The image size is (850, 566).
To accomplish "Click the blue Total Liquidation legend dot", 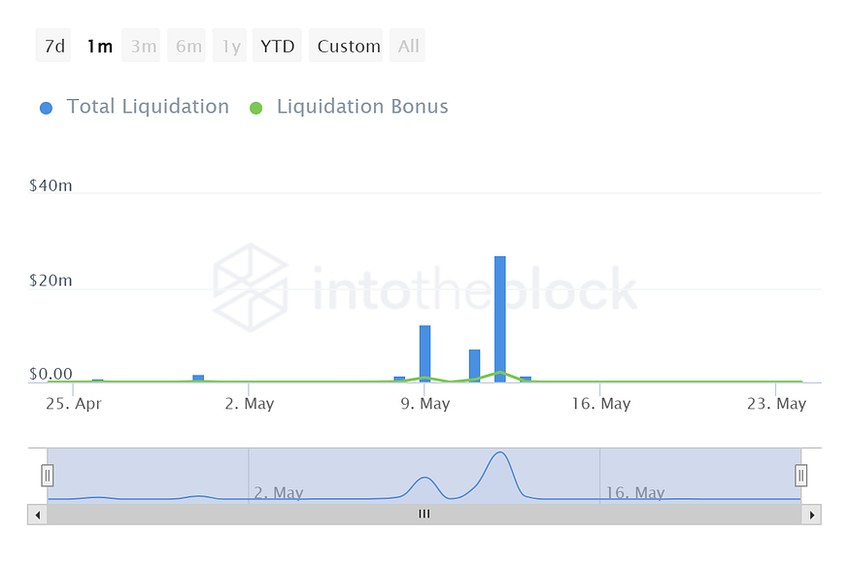I will (46, 107).
